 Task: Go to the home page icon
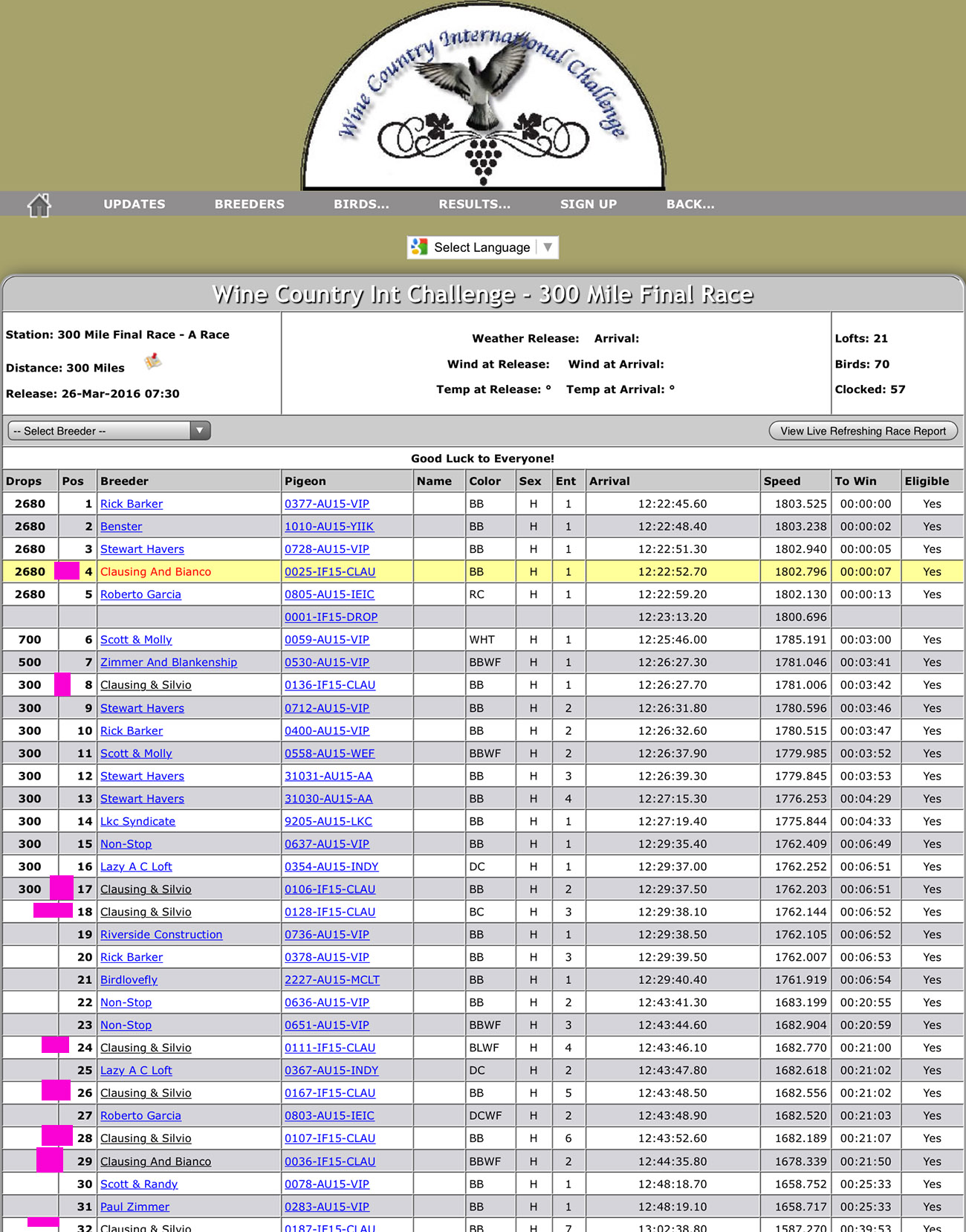[39, 204]
